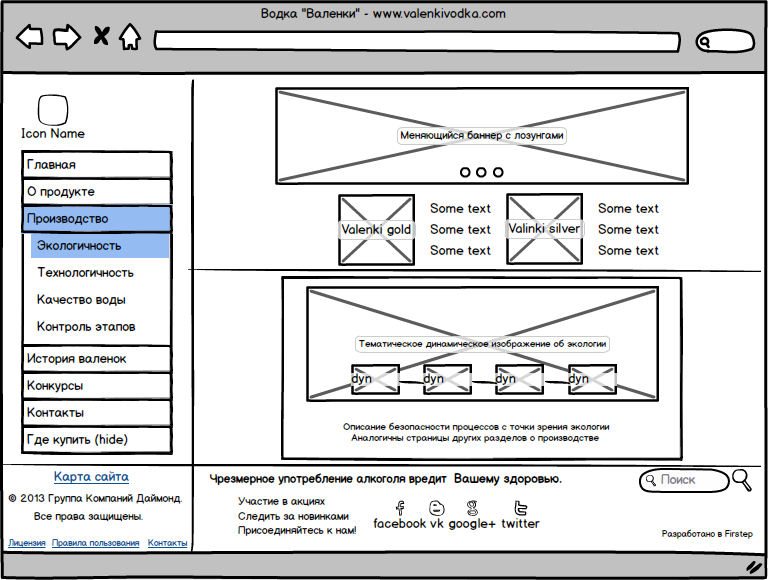Click the Присоединяйтесь к нам! text
This screenshot has width=768, height=580.
(x=297, y=530)
